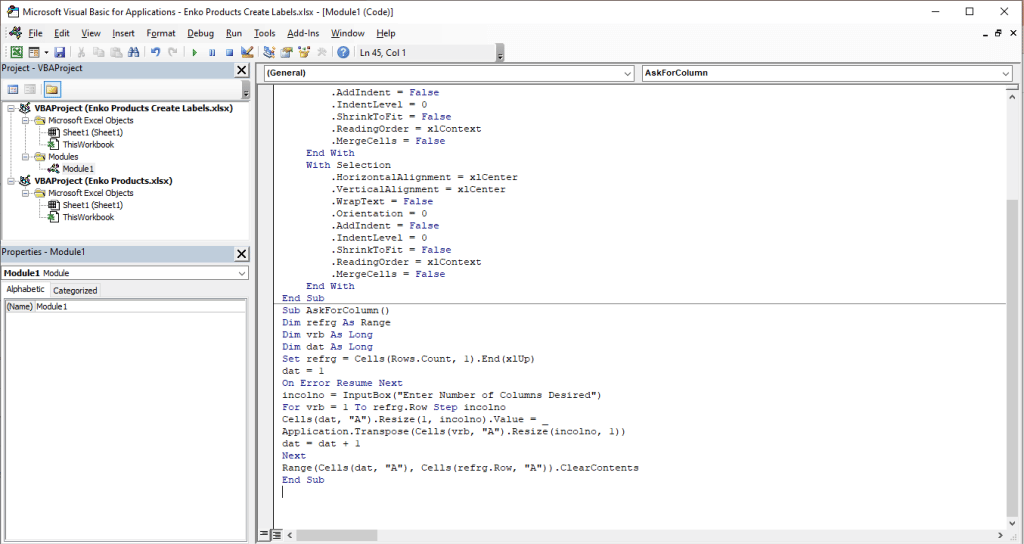Open the Debug menu
The image size is (1024, 544).
coord(200,33)
